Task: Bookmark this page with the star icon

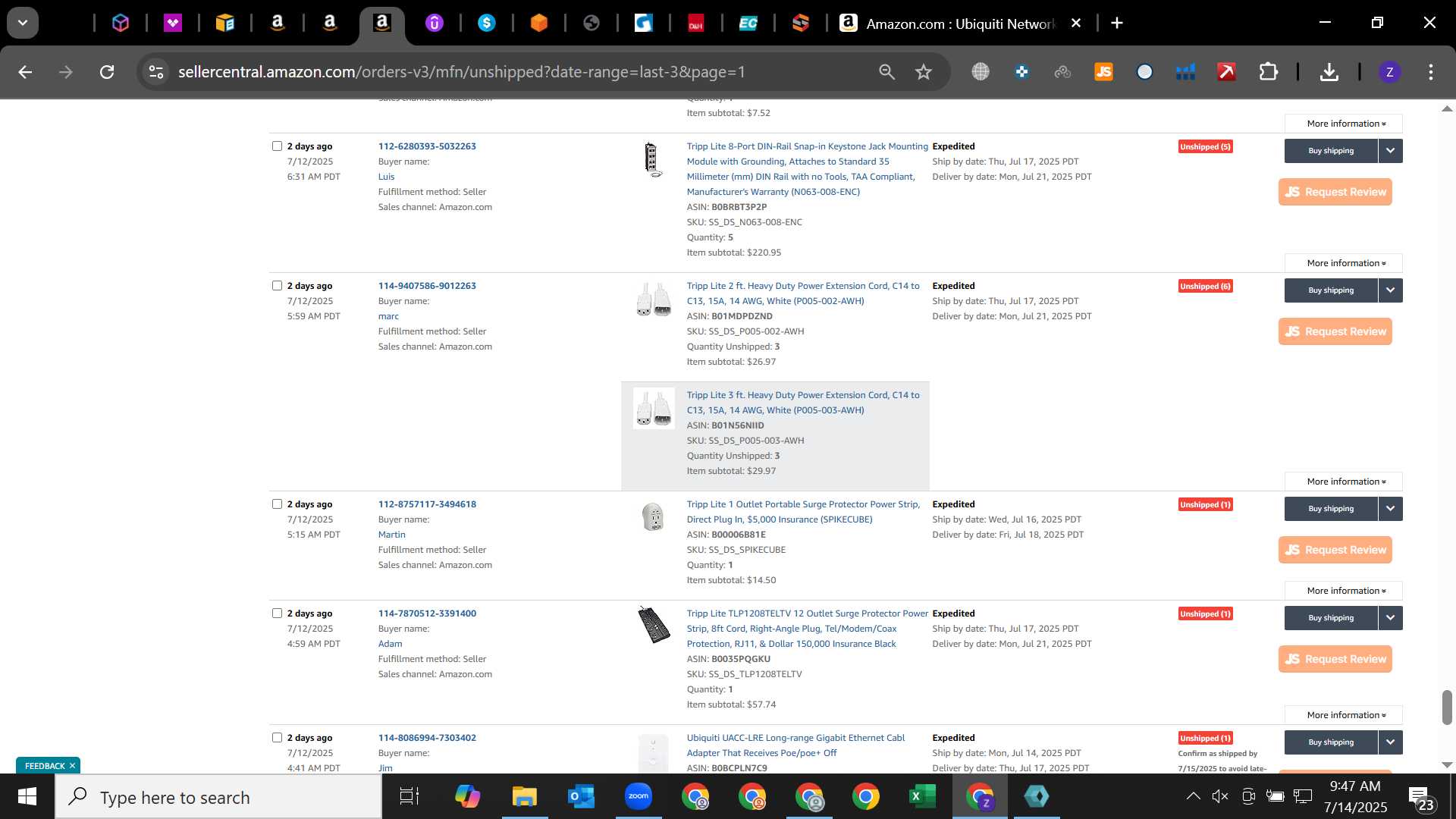Action: coord(923,72)
